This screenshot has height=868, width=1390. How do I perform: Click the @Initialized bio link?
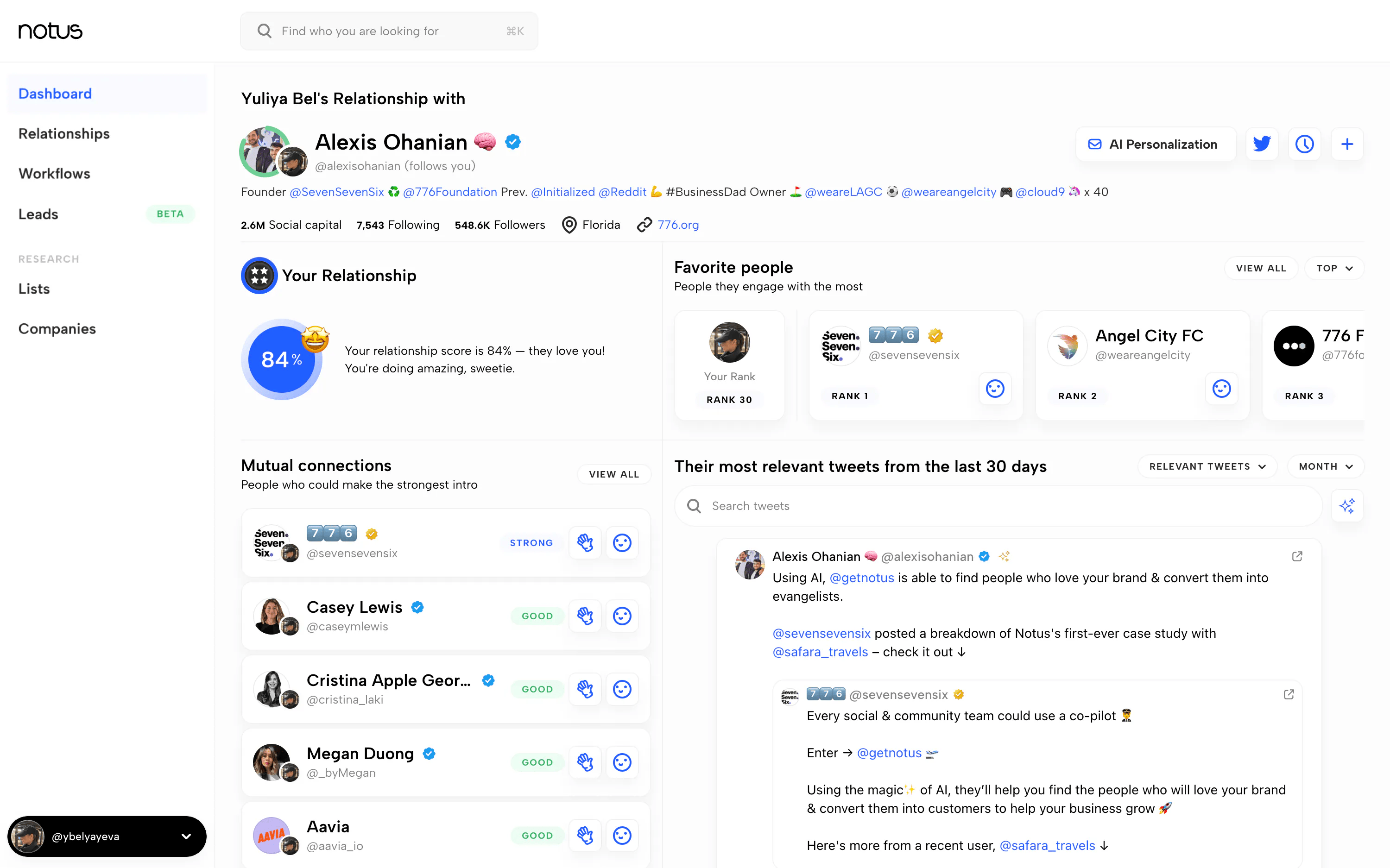pyautogui.click(x=562, y=192)
